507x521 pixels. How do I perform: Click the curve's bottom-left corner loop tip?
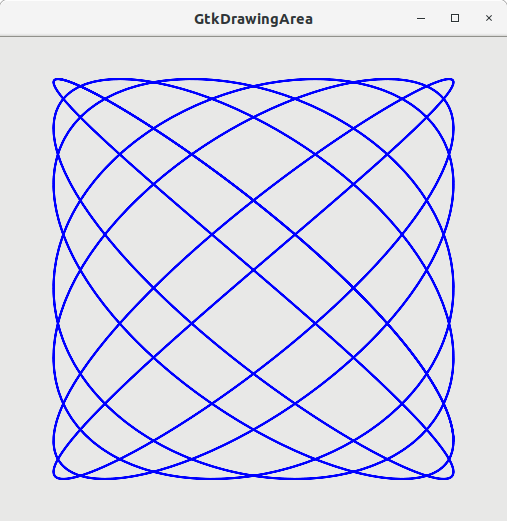[55, 477]
